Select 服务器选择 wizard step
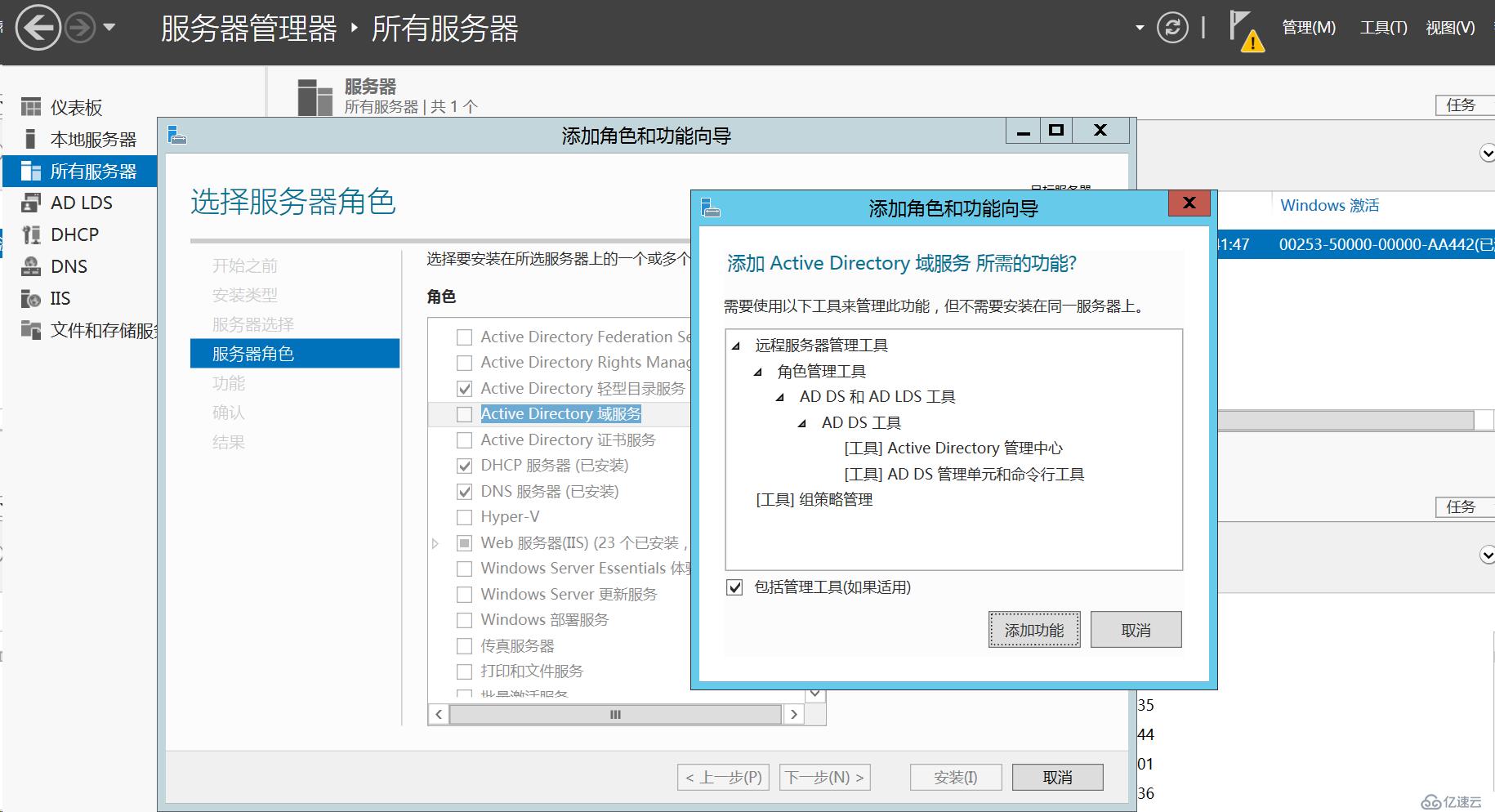The height and width of the screenshot is (812, 1495). click(x=252, y=324)
